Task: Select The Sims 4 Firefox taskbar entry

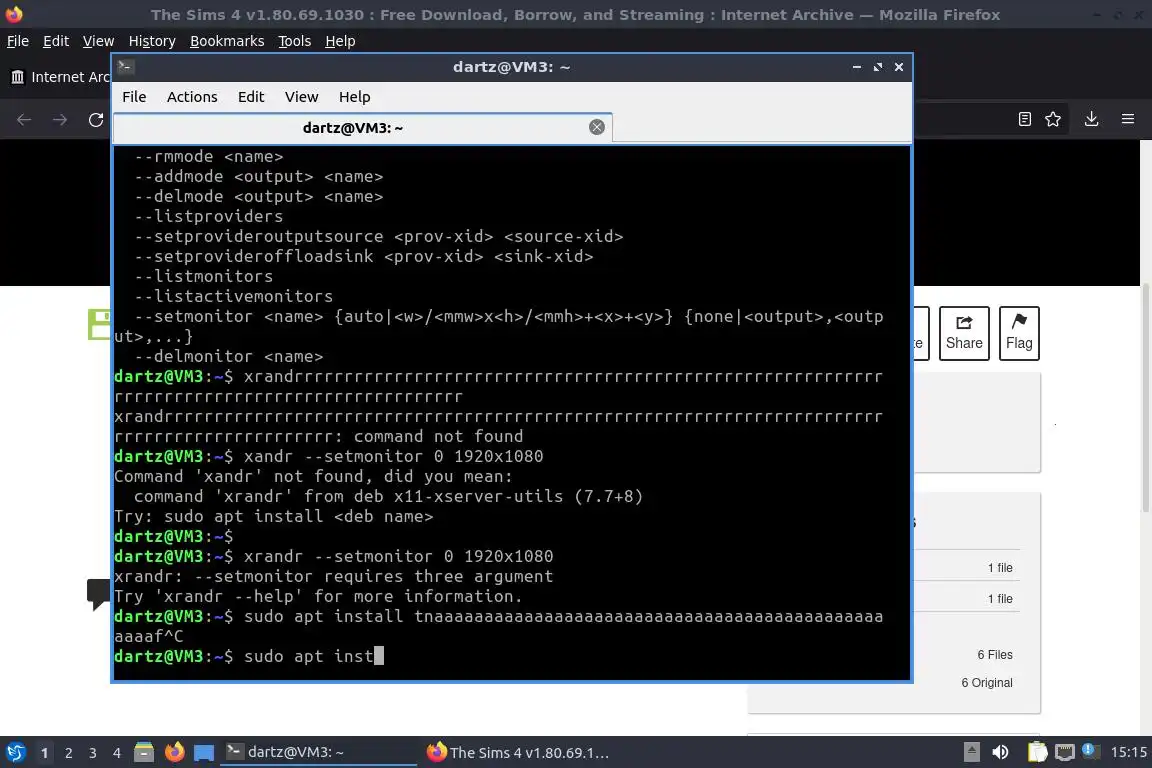Action: (x=518, y=752)
